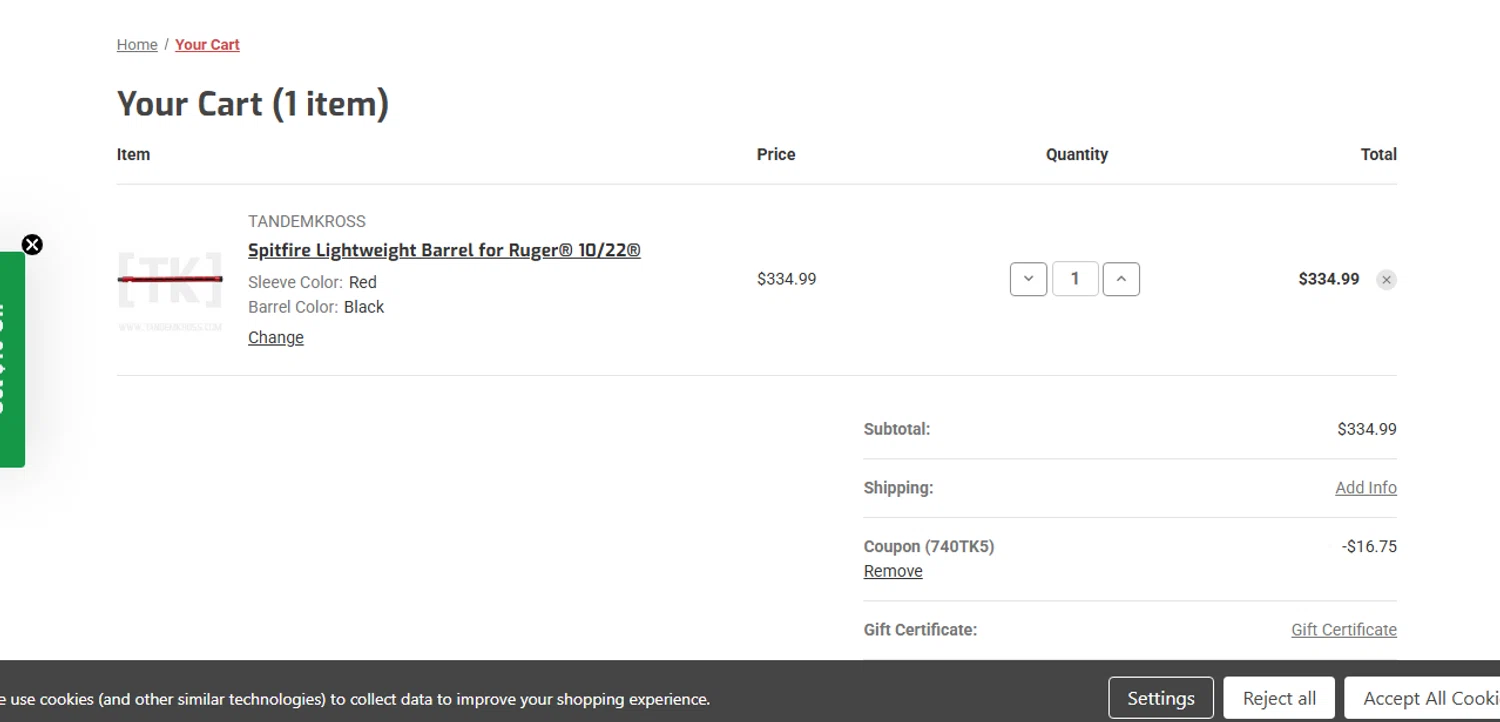The height and width of the screenshot is (722, 1500).
Task: Close the green side popup tab
Action: pyautogui.click(x=32, y=245)
